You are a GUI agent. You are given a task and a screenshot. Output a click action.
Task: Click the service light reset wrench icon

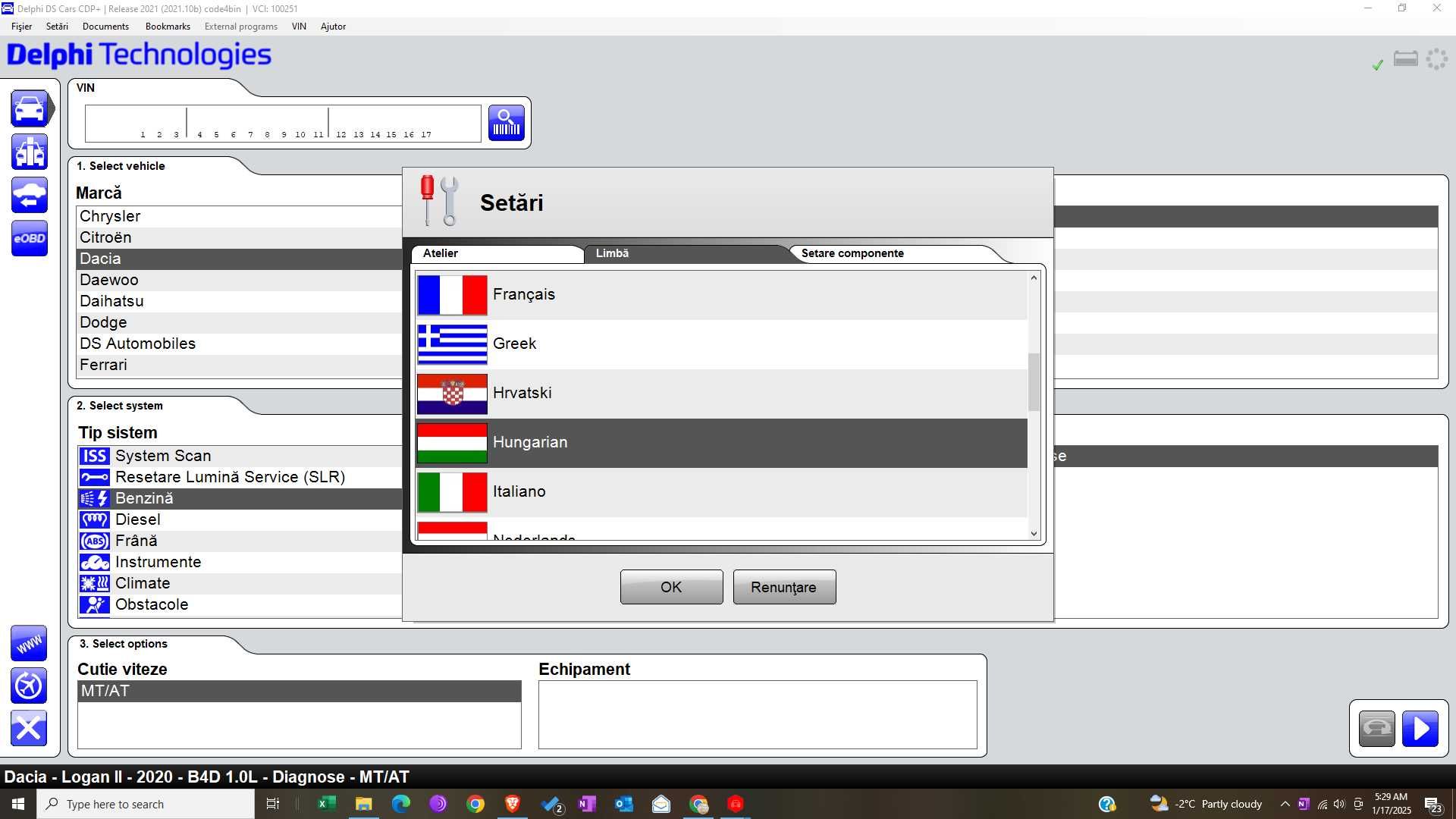pyautogui.click(x=95, y=477)
